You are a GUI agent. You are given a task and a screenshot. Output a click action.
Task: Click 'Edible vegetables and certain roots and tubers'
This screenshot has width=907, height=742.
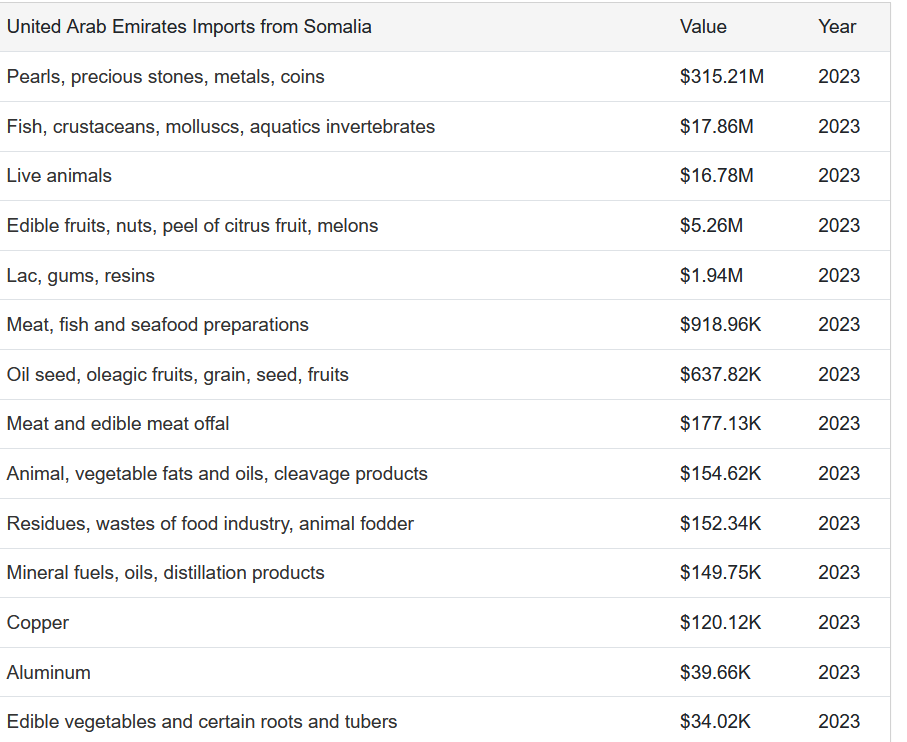pyautogui.click(x=202, y=721)
